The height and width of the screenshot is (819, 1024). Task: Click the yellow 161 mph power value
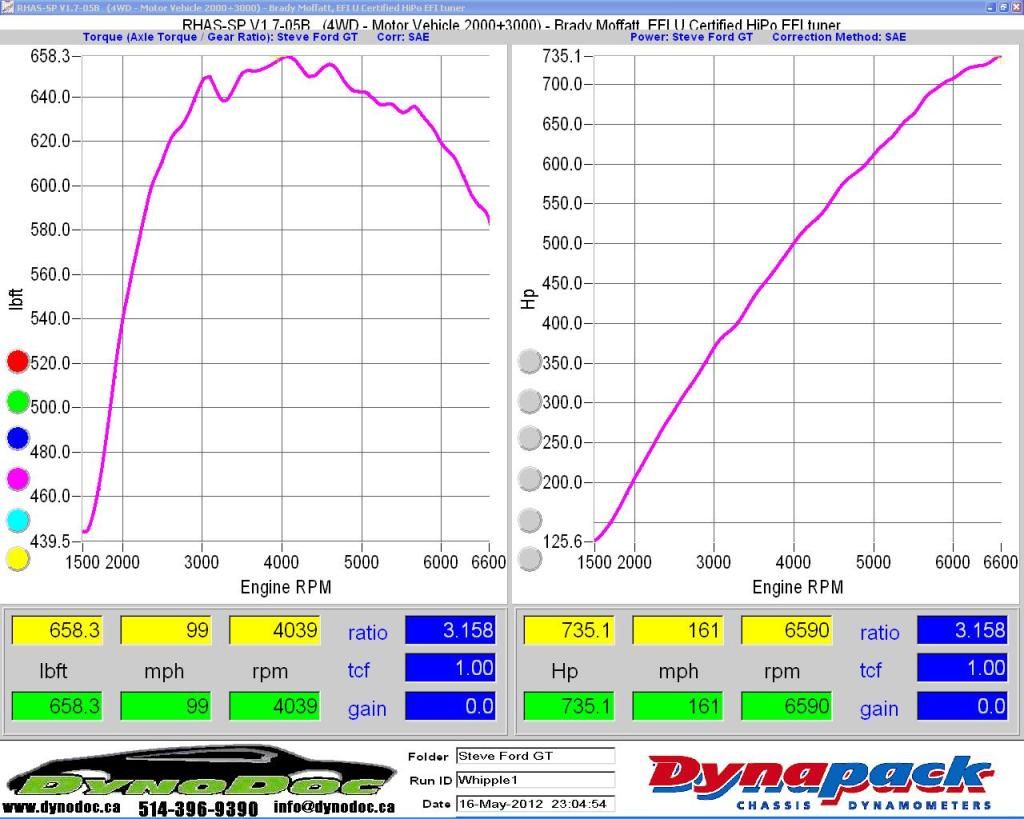coord(678,630)
